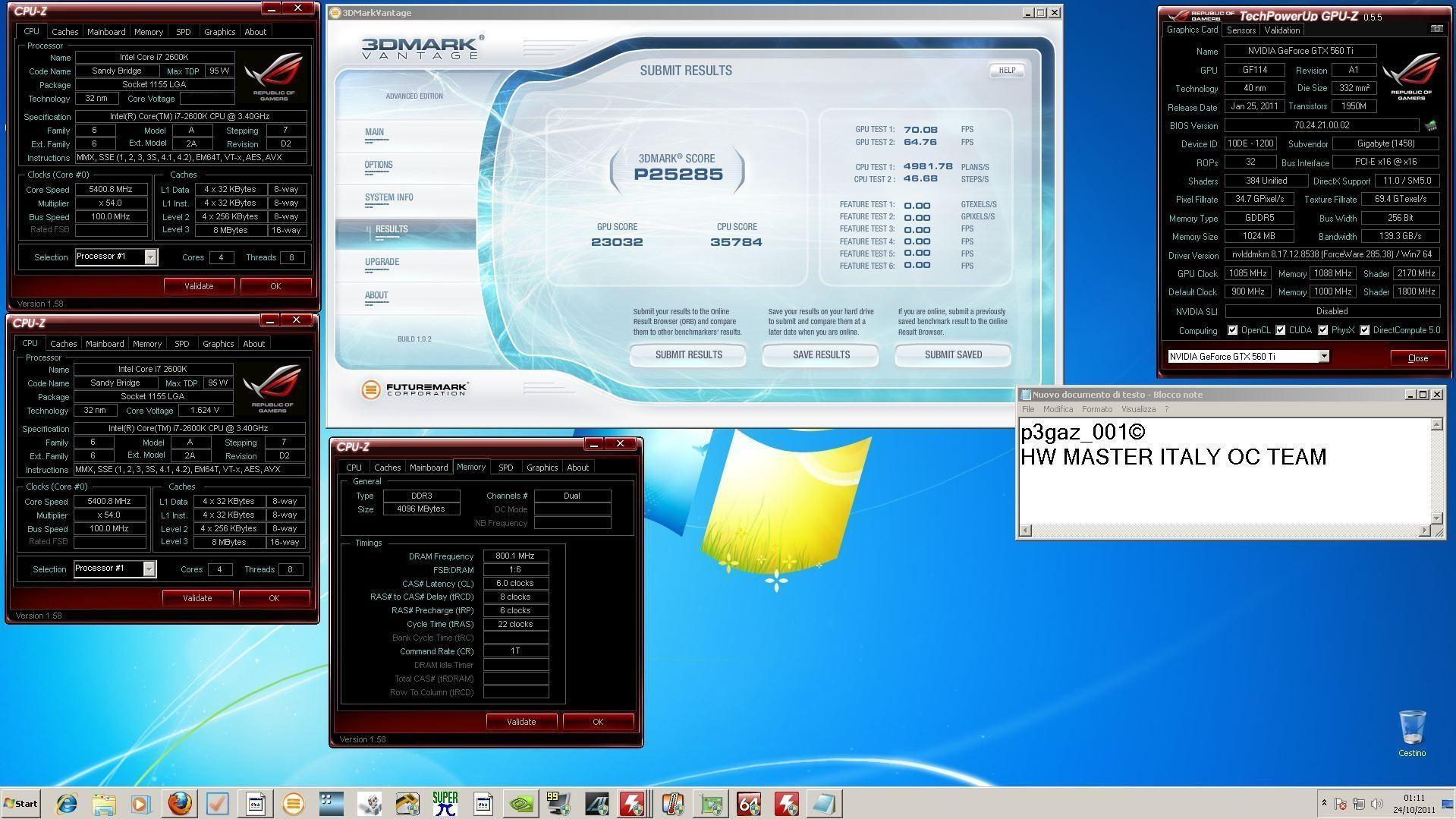
Task: Open Modifica menu in Notepad
Action: coord(1058,409)
